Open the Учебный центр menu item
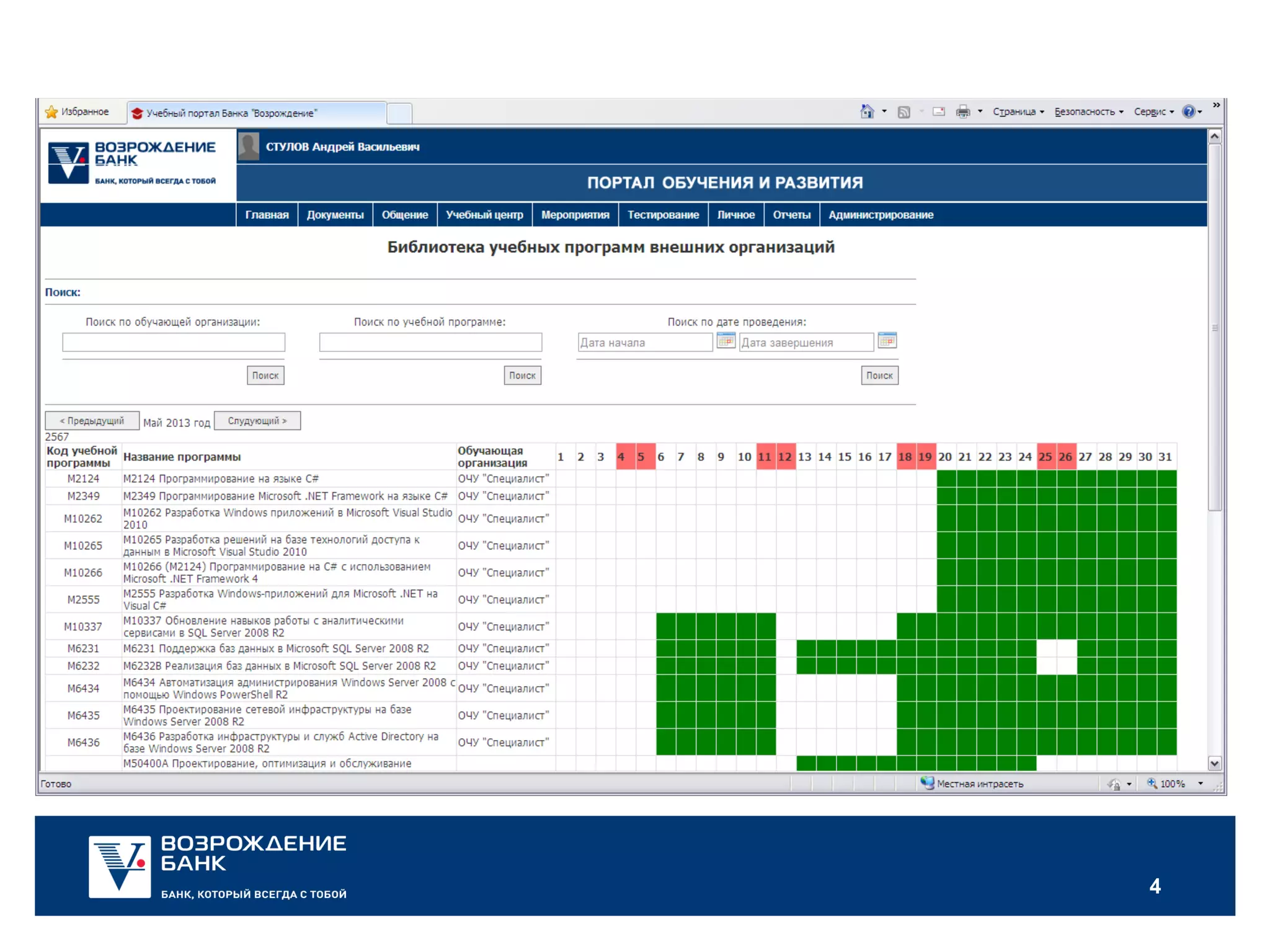The image size is (1270, 952). [x=484, y=215]
